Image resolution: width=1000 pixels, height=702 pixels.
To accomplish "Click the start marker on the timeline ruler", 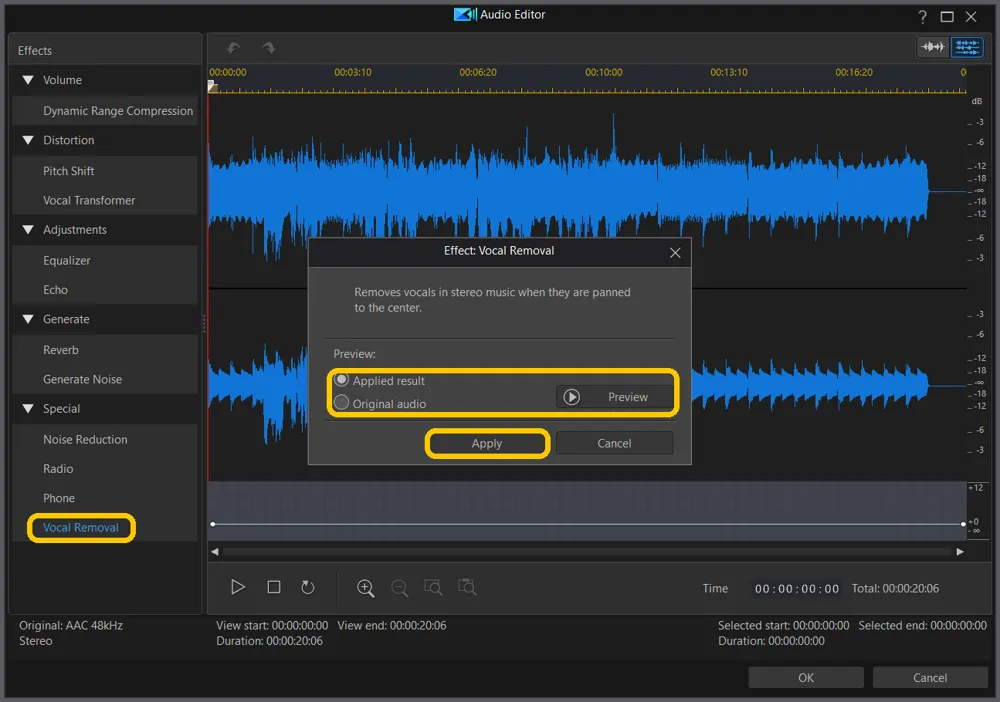I will pyautogui.click(x=213, y=87).
